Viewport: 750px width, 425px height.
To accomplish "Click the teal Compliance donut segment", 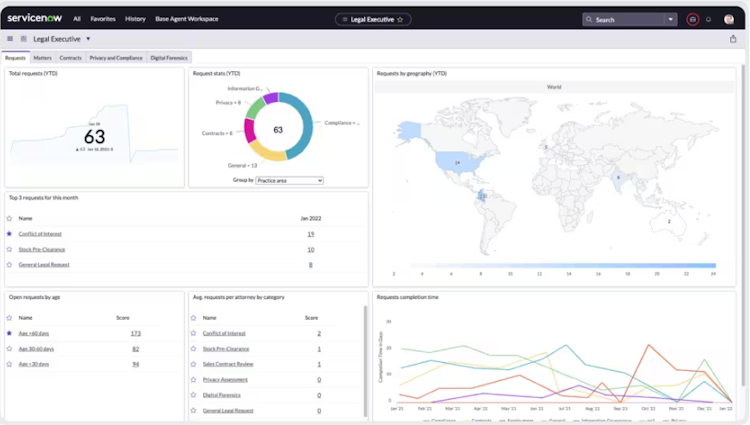I will pyautogui.click(x=302, y=125).
